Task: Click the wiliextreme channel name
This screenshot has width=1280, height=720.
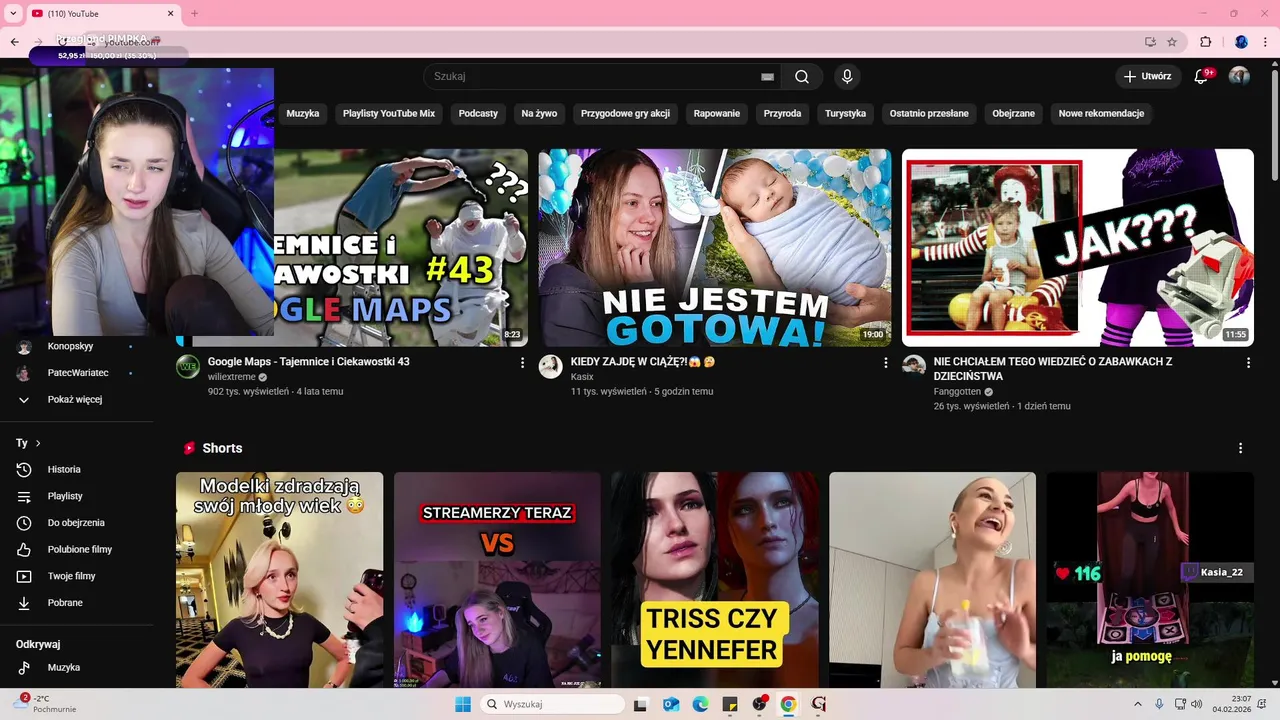Action: tap(232, 377)
